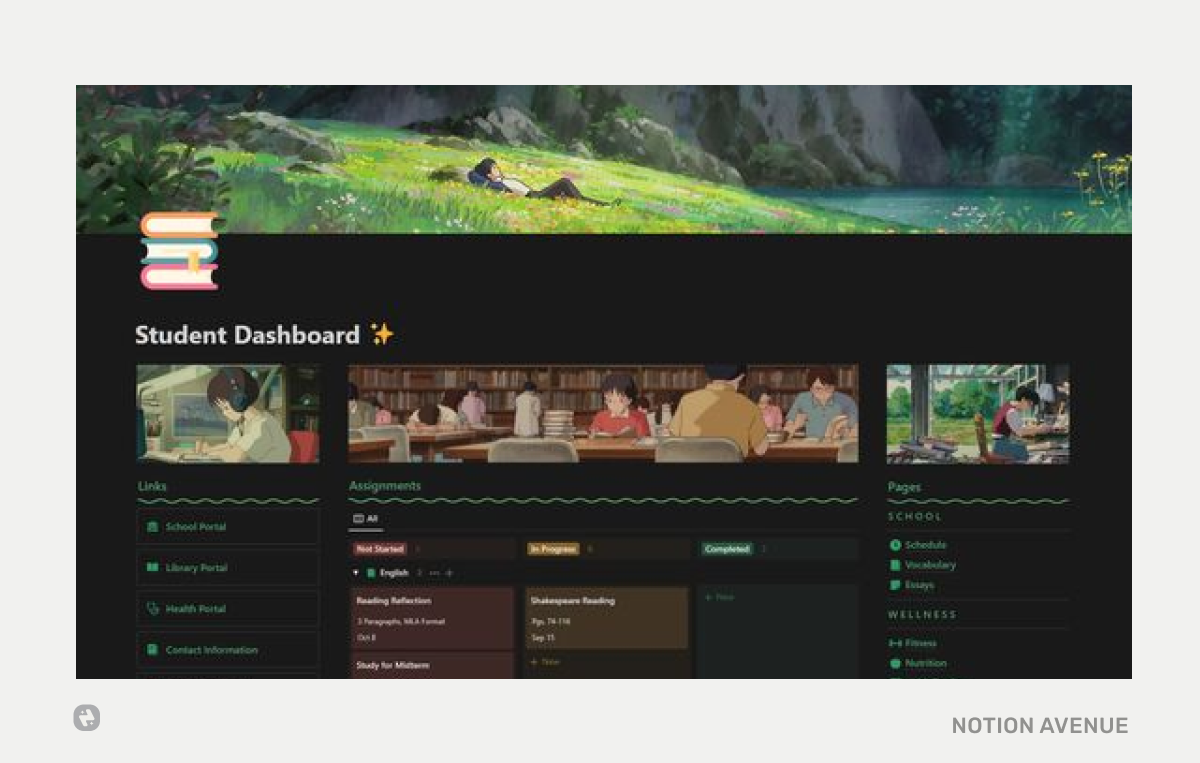This screenshot has width=1200, height=763.
Task: Click the Schedule clock icon
Action: coord(895,545)
